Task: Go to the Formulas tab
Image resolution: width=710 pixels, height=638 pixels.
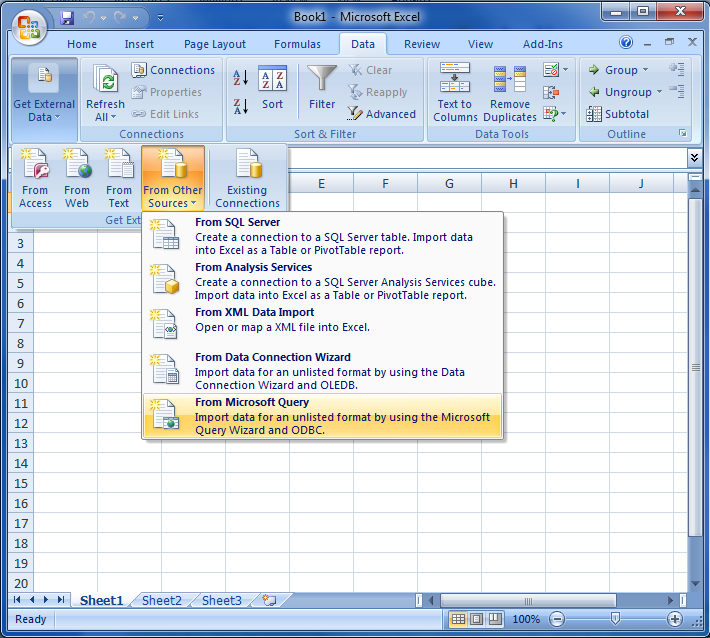Action: click(297, 44)
